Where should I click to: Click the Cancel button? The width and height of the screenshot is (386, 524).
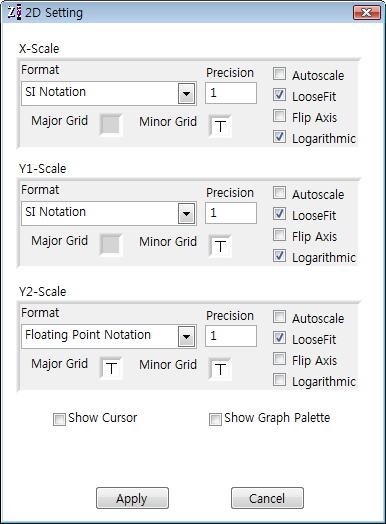(x=267, y=498)
